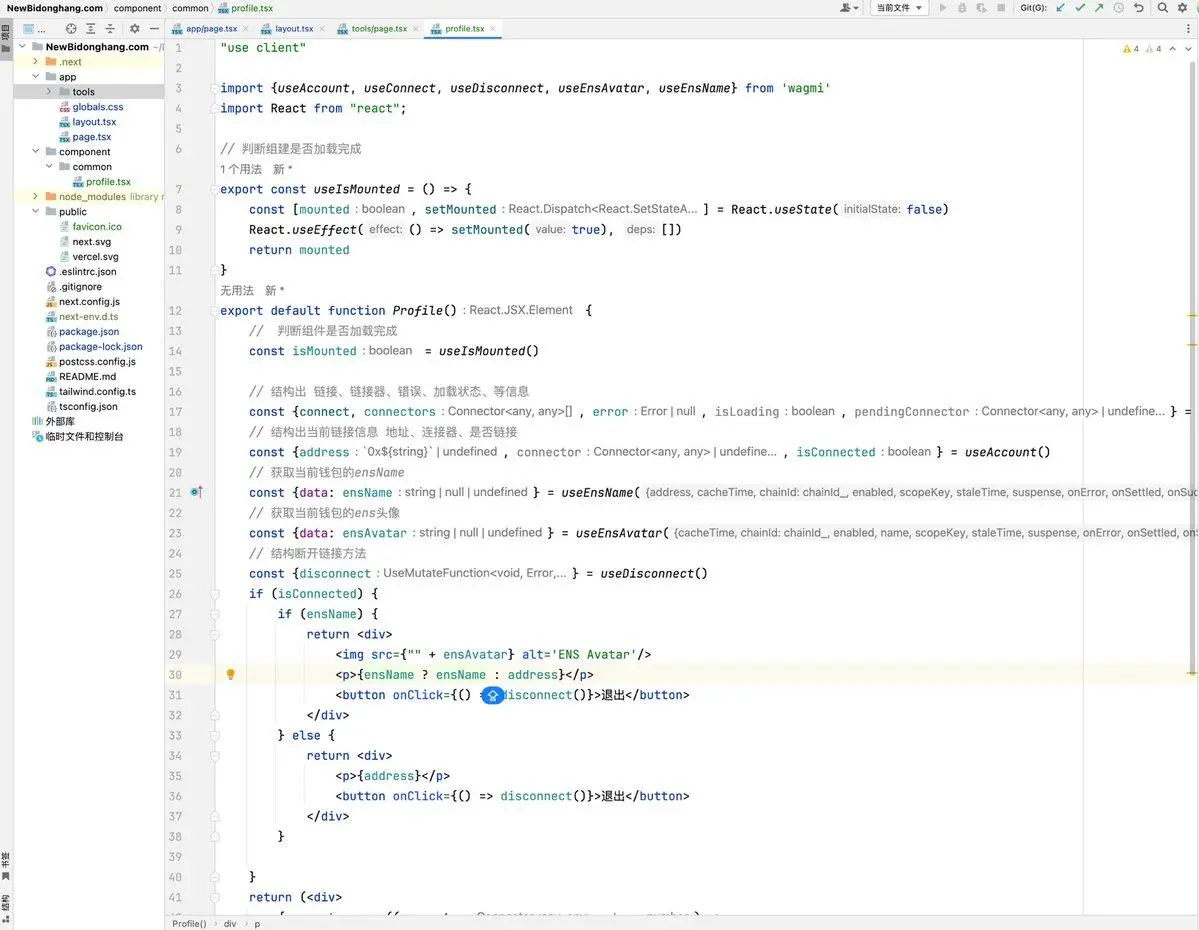Fold code block at line 26 gutter
Screen dimensions: 1199x930
215,593
